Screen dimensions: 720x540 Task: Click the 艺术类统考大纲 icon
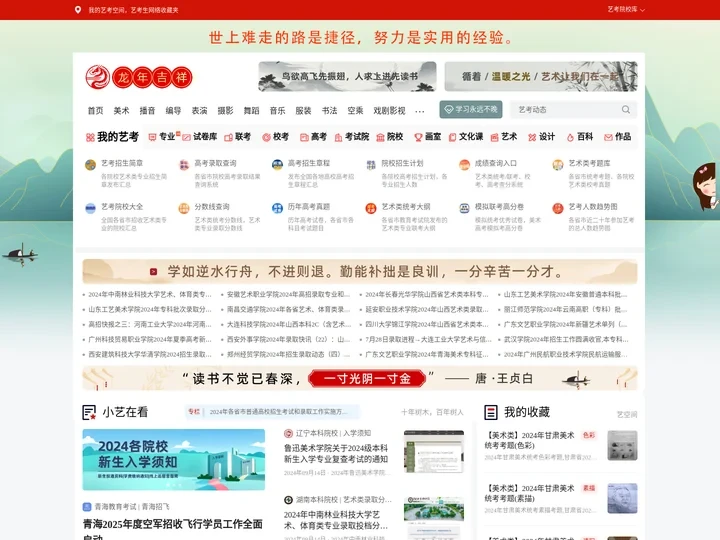(371, 208)
